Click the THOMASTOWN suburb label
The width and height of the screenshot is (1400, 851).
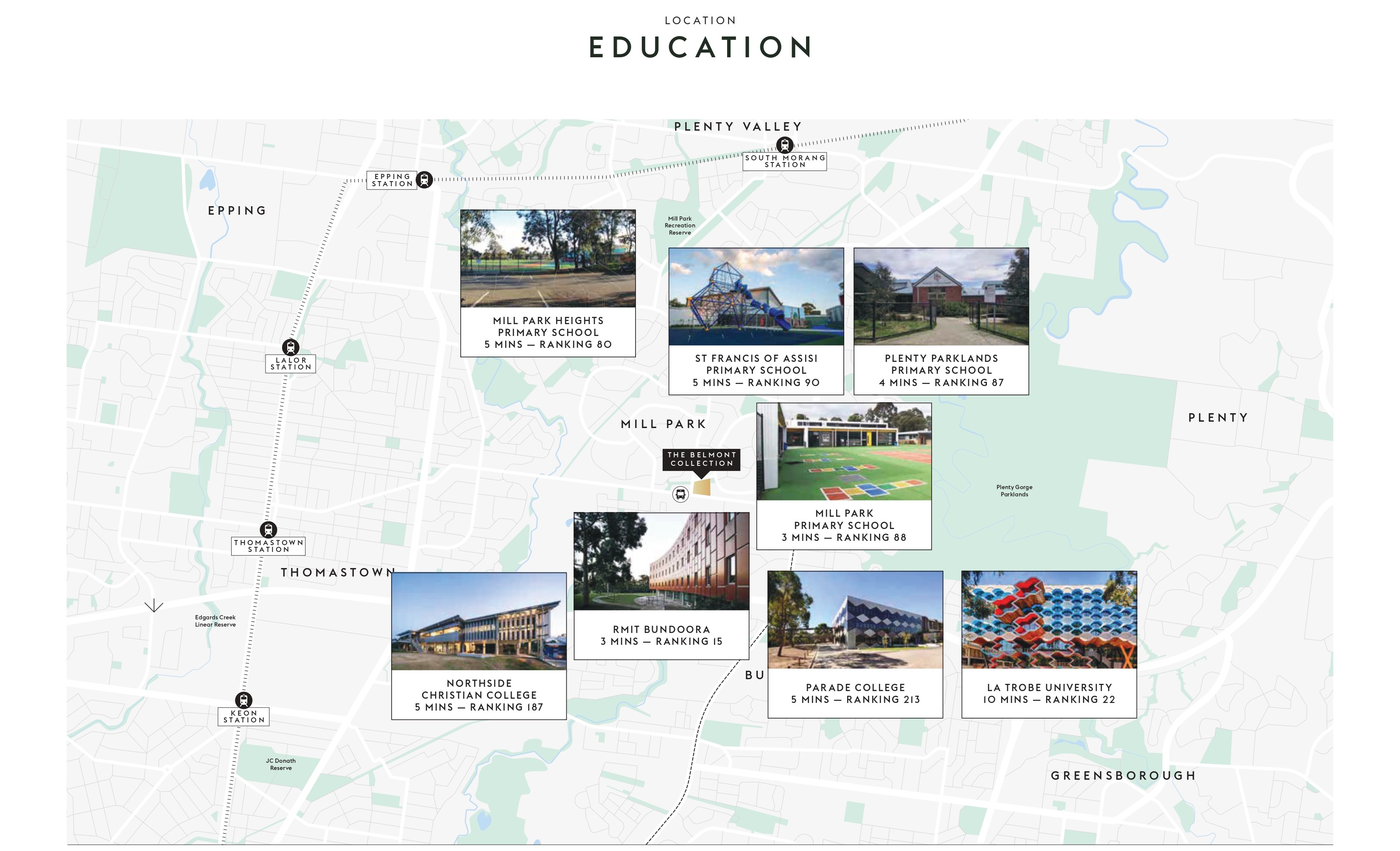[x=338, y=572]
